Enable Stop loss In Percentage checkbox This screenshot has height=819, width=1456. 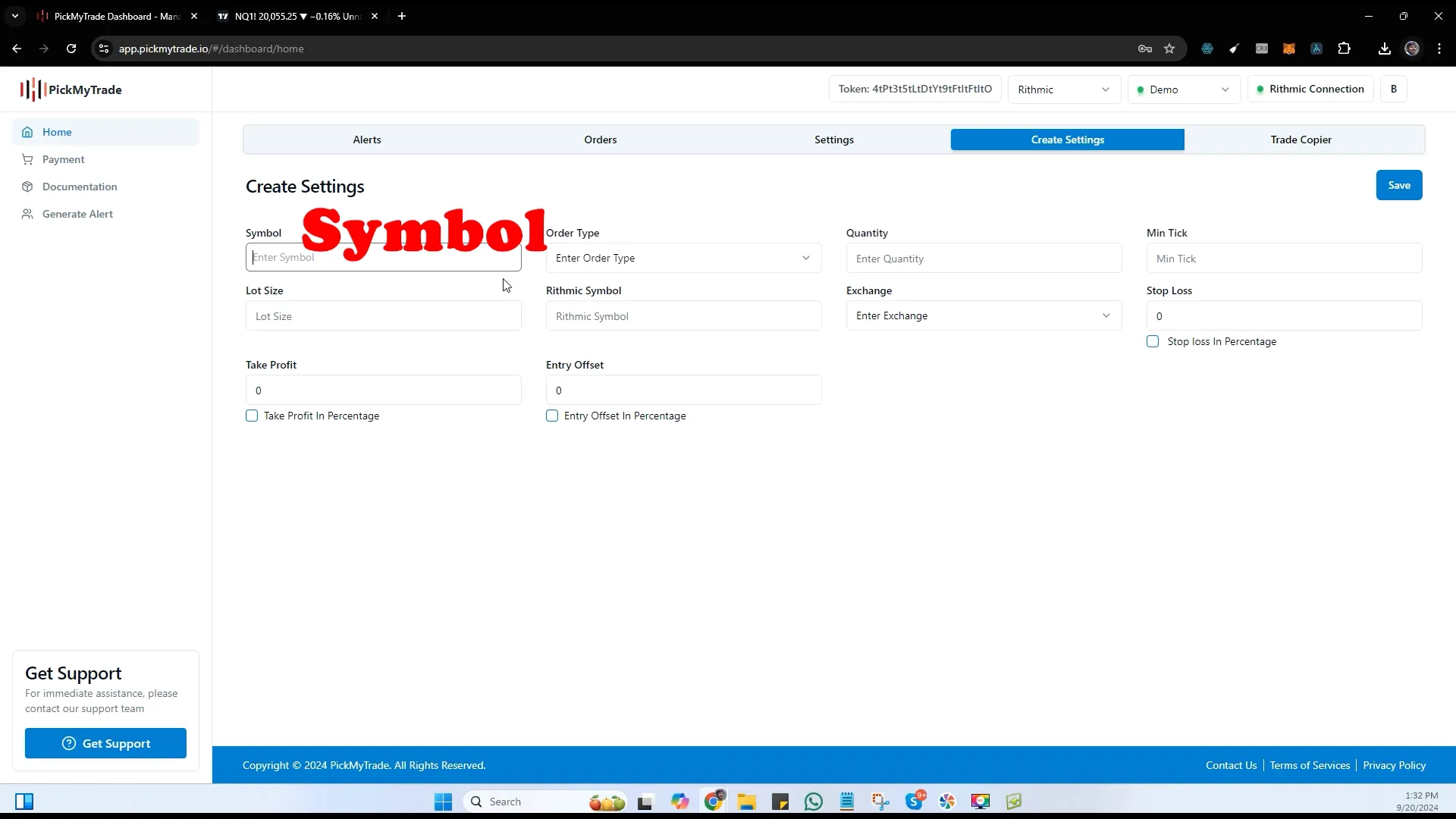[x=1153, y=341]
